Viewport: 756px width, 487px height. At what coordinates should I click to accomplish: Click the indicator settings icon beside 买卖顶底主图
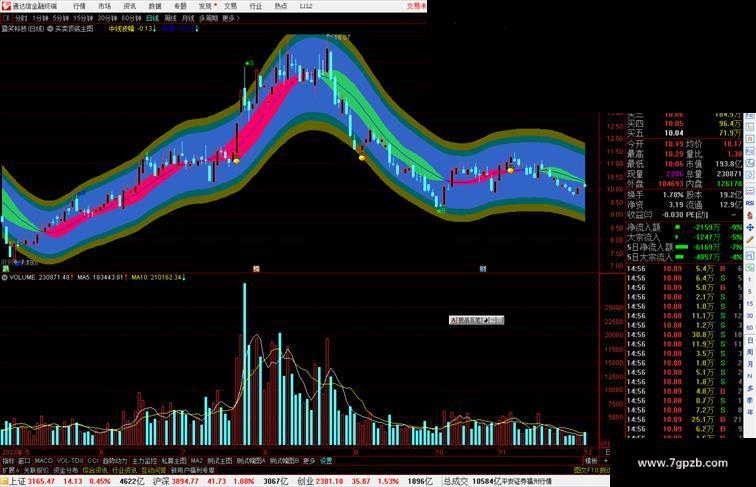(50, 29)
